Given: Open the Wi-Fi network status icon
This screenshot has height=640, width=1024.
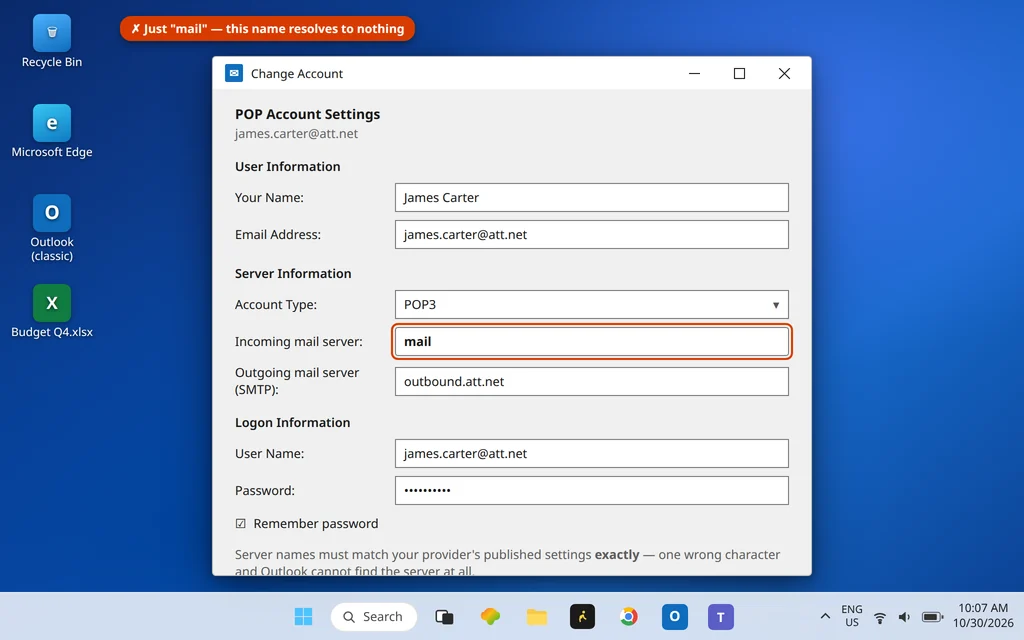Looking at the screenshot, I should tap(880, 616).
